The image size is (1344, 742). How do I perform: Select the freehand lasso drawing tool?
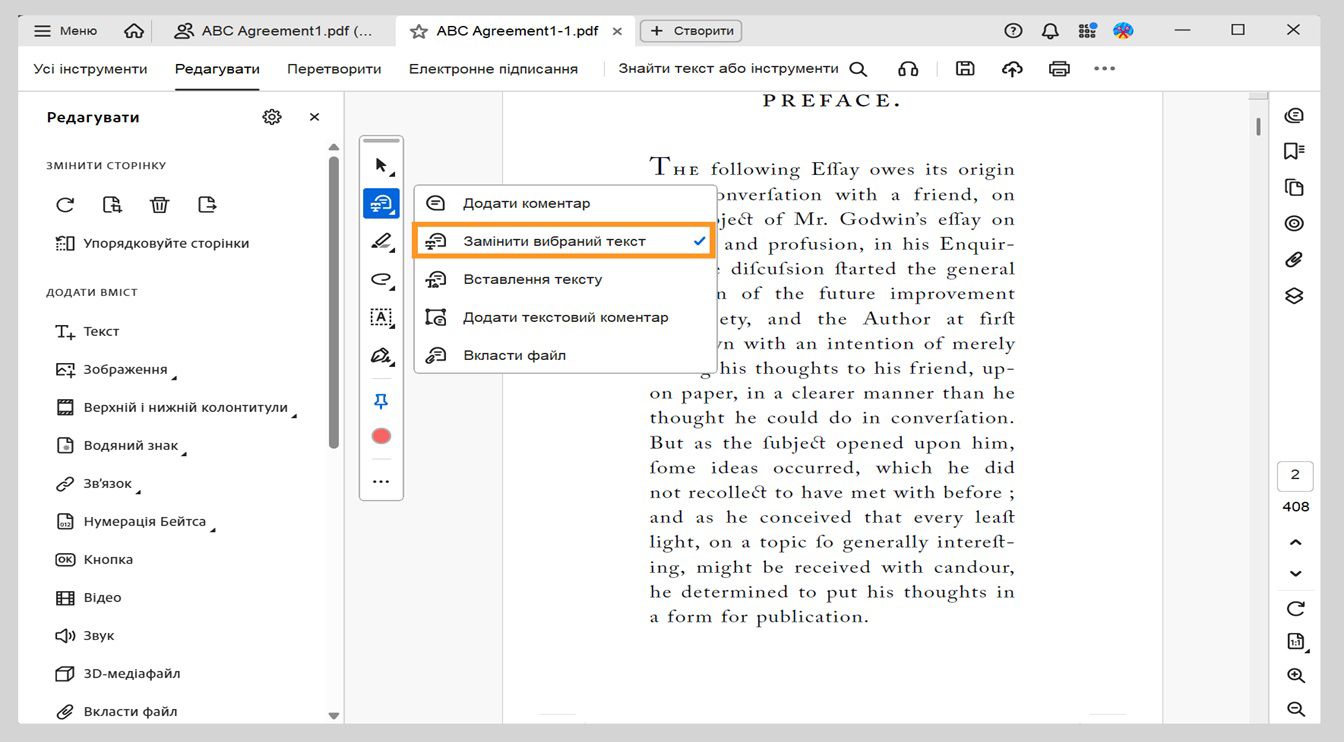coord(381,280)
